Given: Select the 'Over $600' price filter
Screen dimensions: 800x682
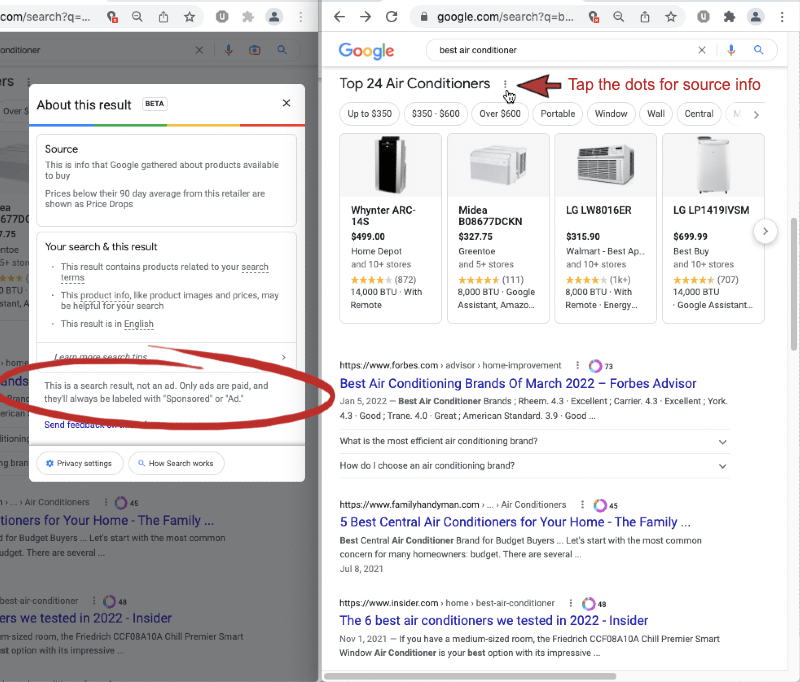Looking at the screenshot, I should [499, 114].
